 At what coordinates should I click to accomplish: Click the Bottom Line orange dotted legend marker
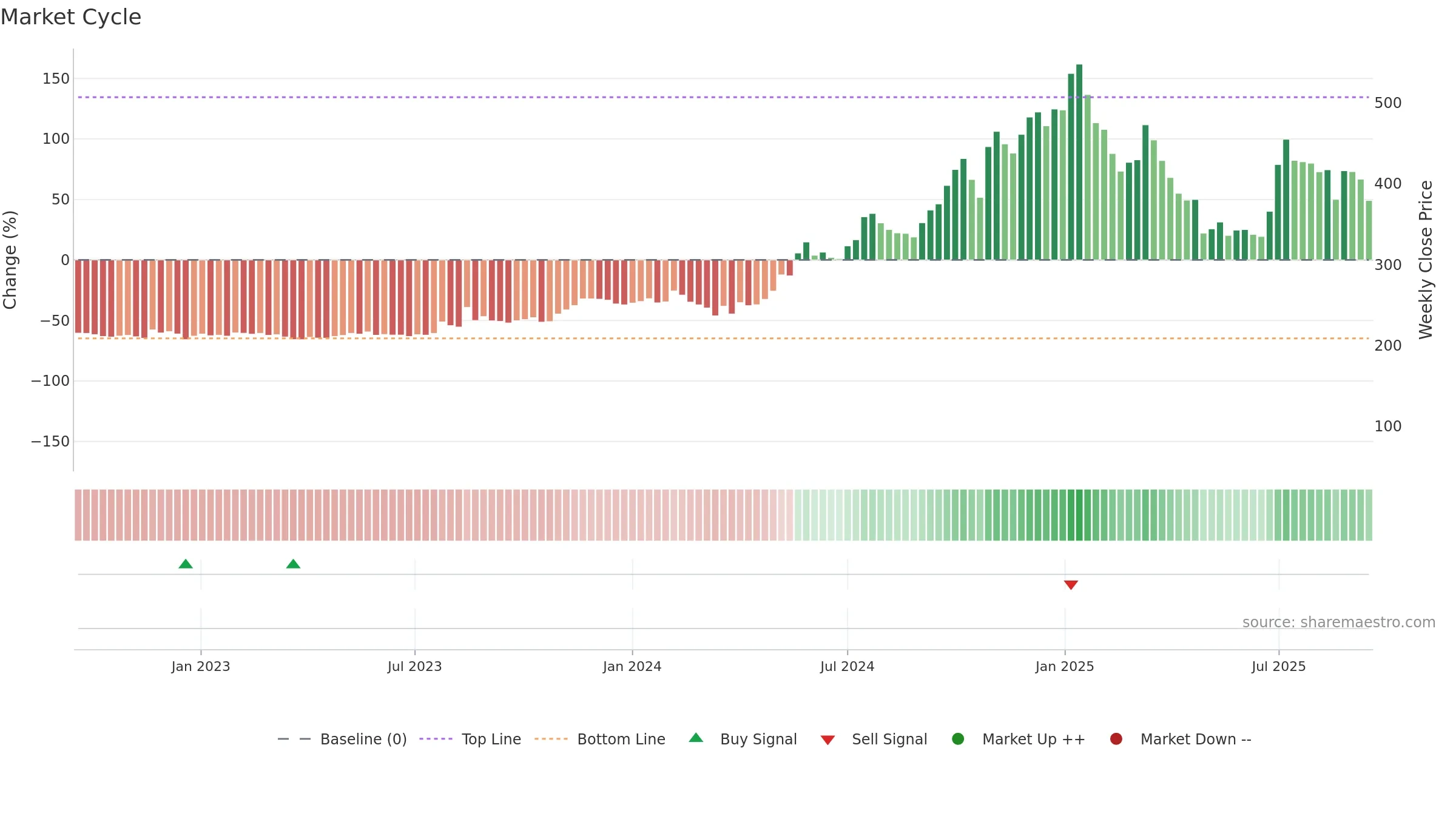[x=551, y=740]
